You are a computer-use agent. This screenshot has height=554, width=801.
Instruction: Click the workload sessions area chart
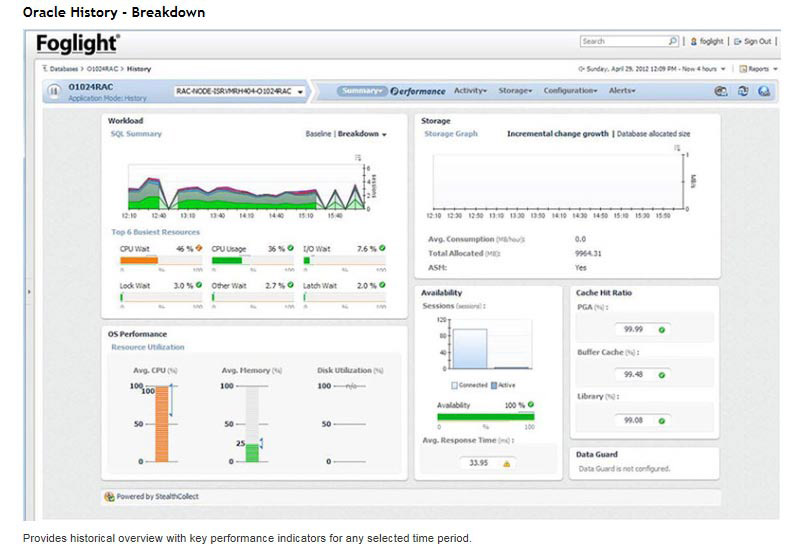click(x=246, y=187)
